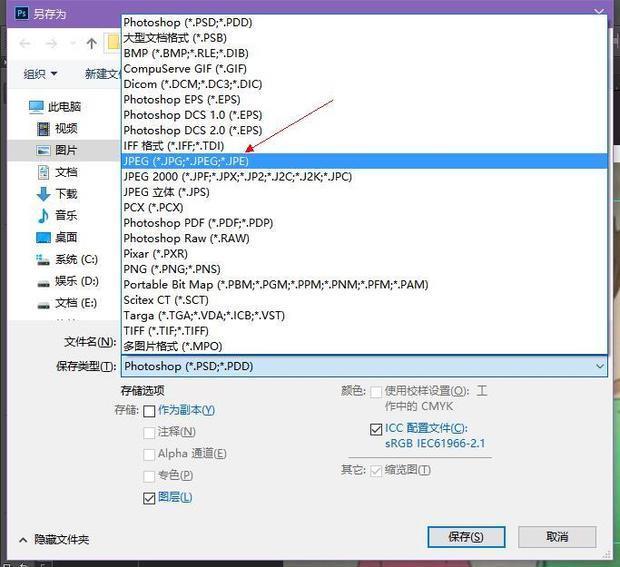Image resolution: width=620 pixels, height=567 pixels.
Task: Collapse folders via 隐藏文件夹
Action: pyautogui.click(x=54, y=540)
